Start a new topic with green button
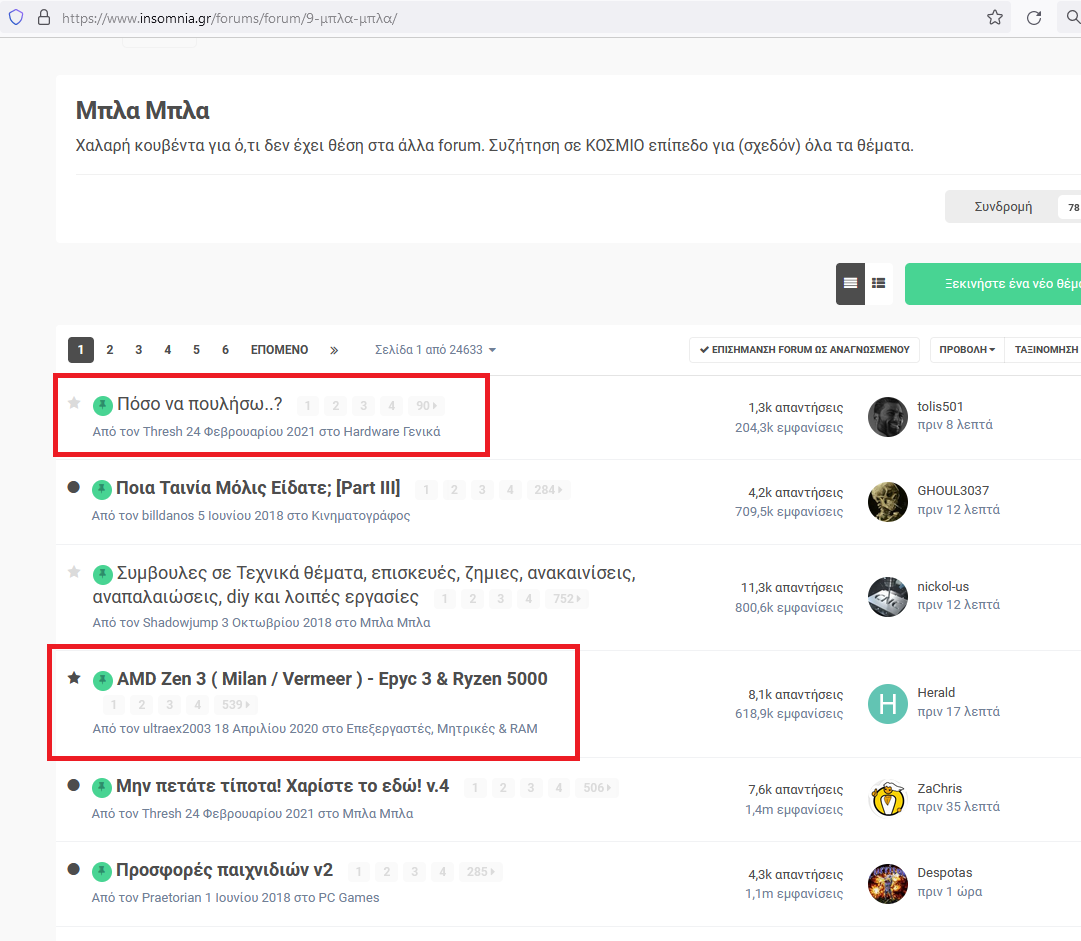The image size is (1081, 941). point(993,283)
